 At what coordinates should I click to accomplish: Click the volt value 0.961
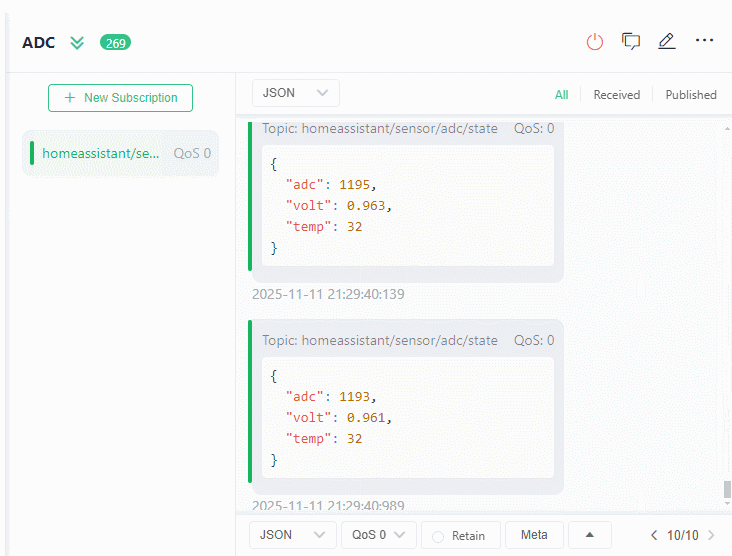[x=366, y=418]
